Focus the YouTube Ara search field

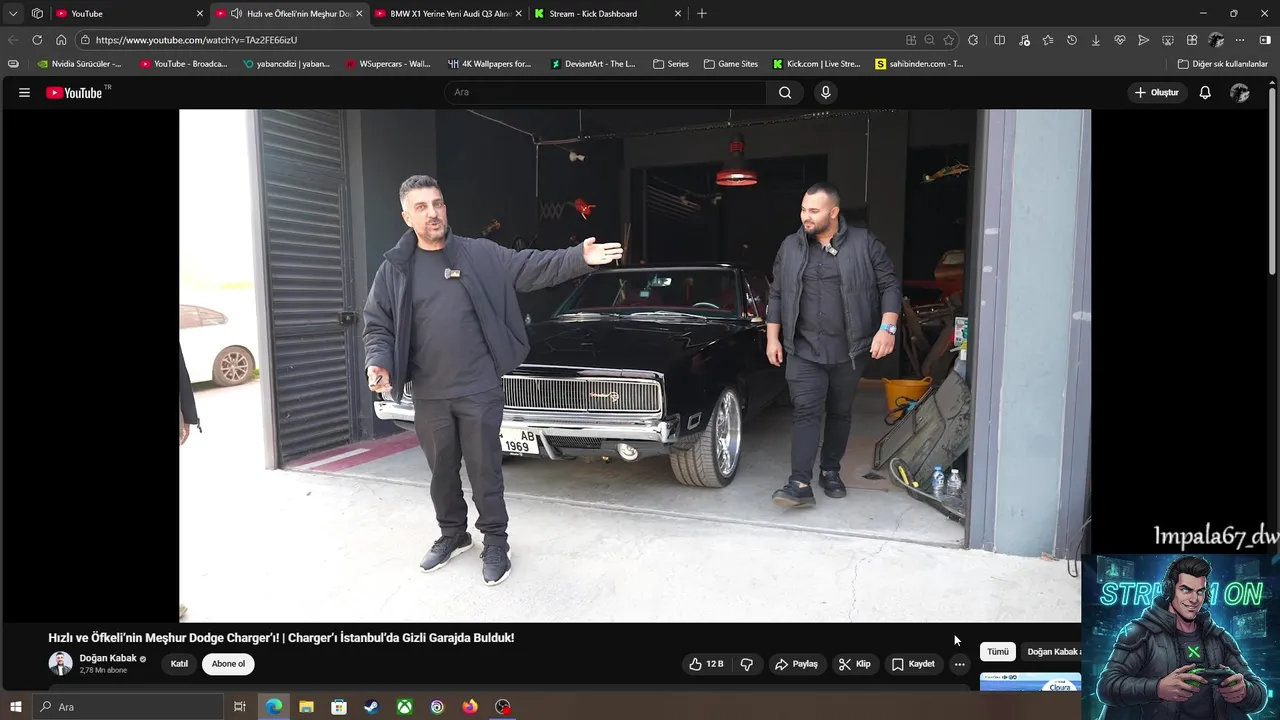click(x=605, y=92)
